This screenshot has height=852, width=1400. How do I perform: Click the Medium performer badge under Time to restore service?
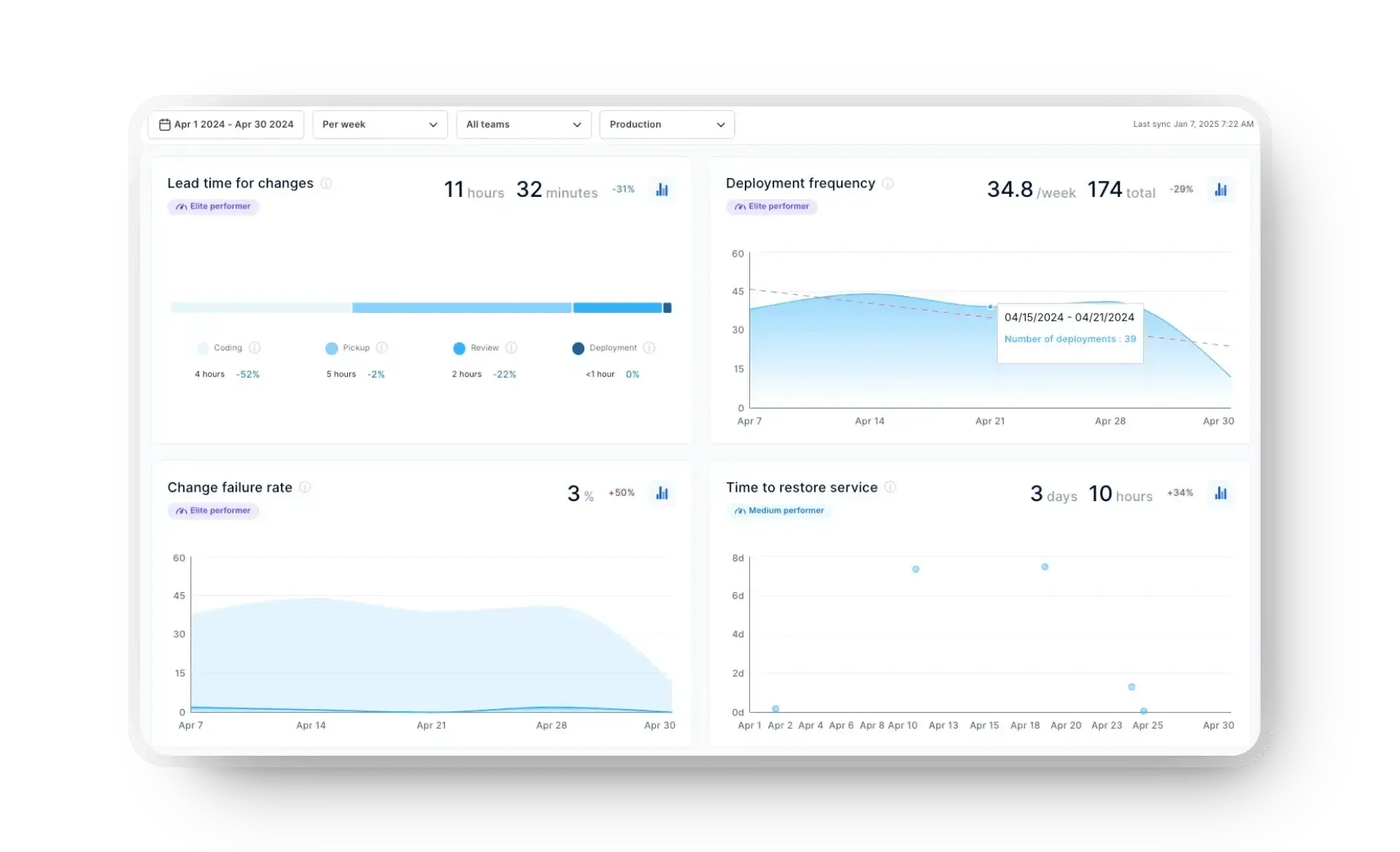779,511
